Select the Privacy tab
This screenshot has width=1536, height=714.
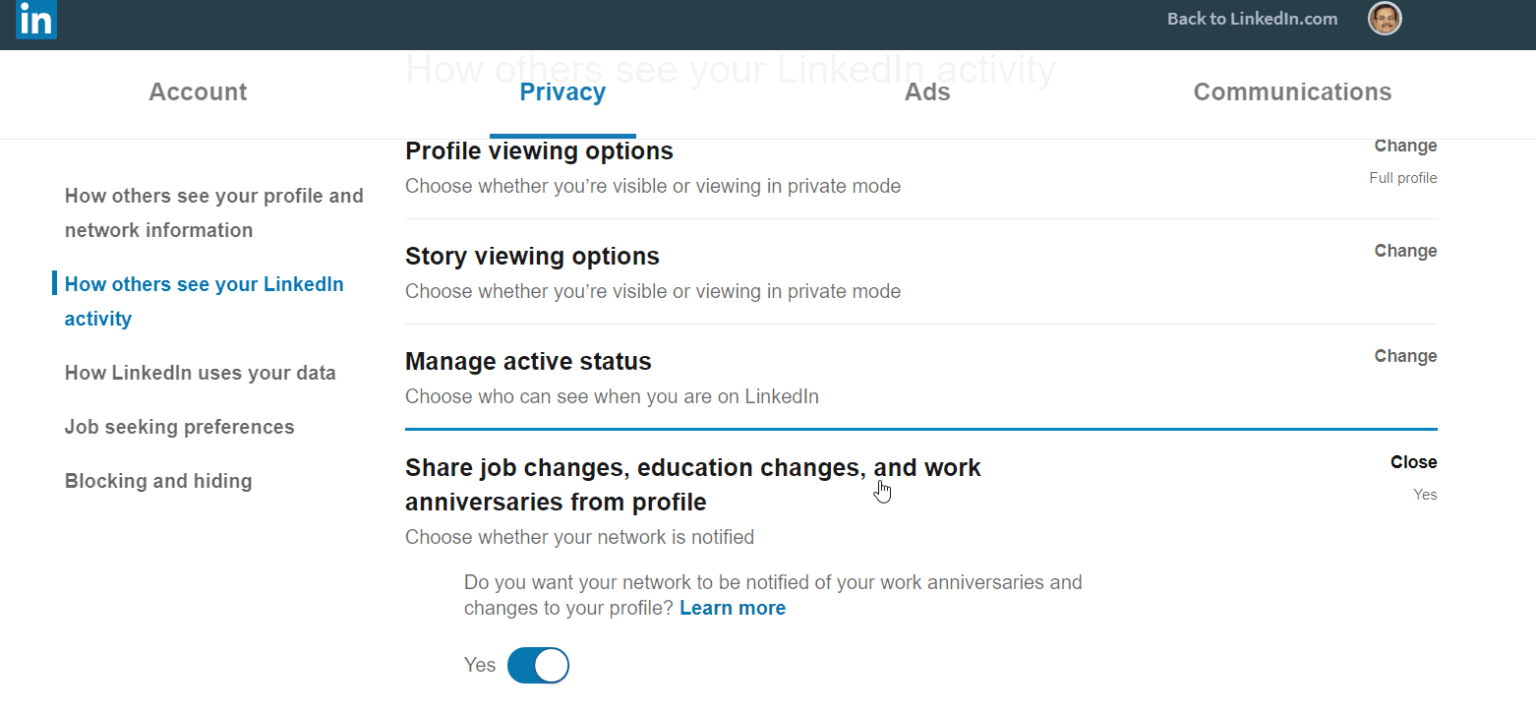(562, 92)
